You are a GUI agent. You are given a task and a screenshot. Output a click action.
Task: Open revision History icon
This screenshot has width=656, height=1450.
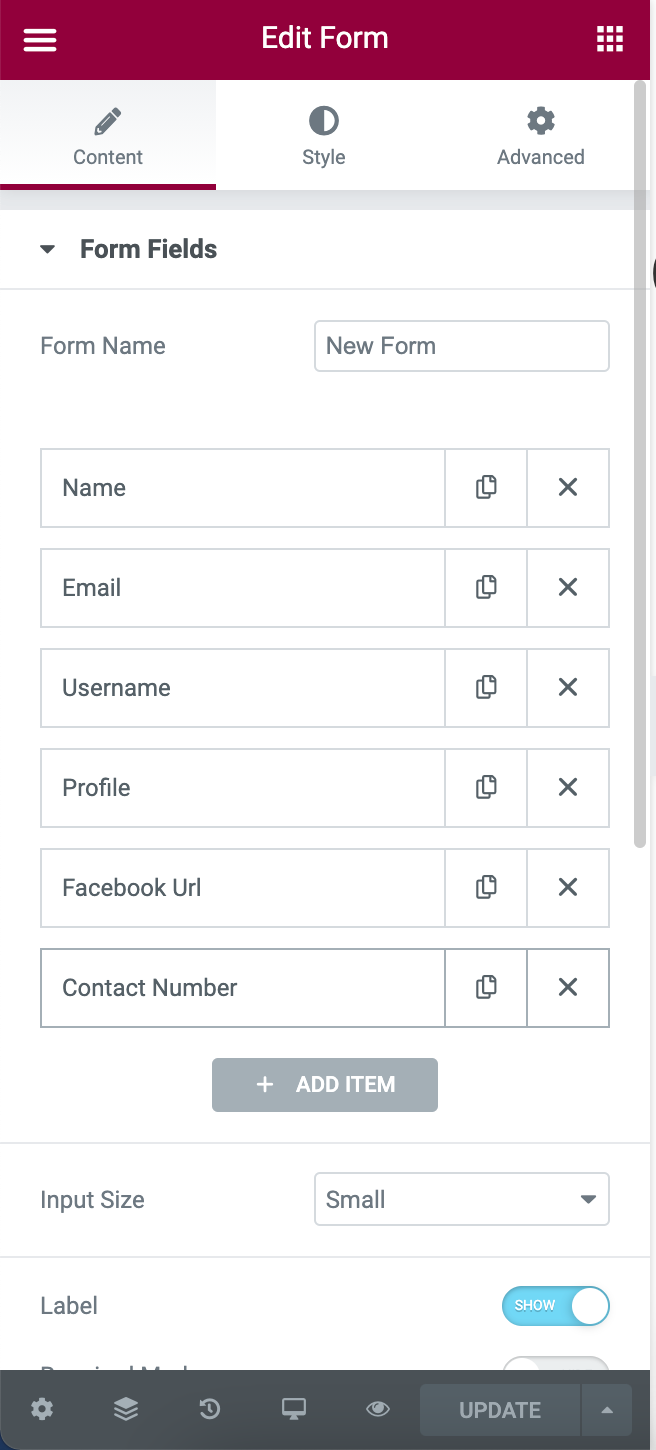coord(210,1410)
